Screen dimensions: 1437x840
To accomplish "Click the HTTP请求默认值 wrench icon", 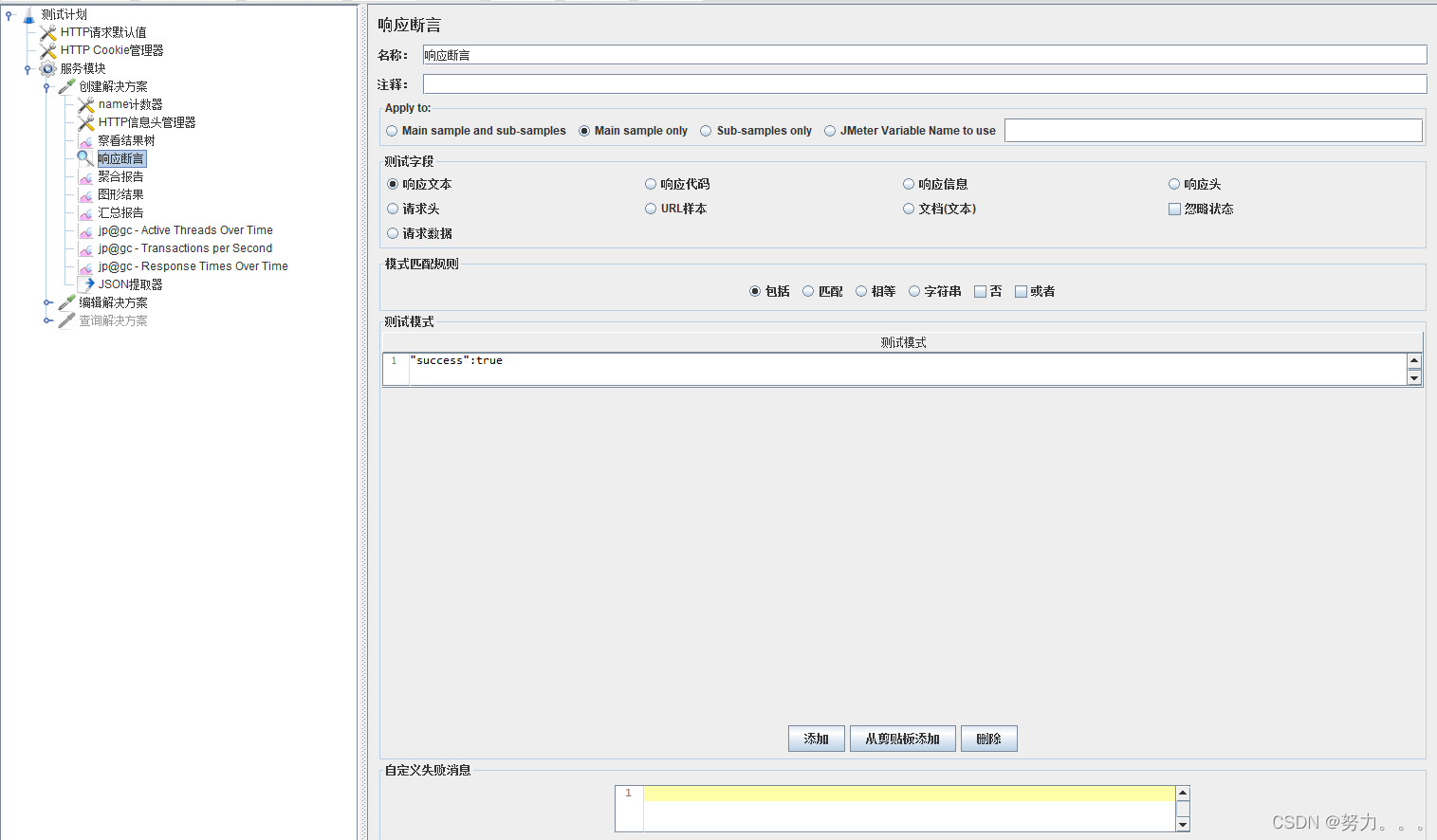I will [x=48, y=33].
